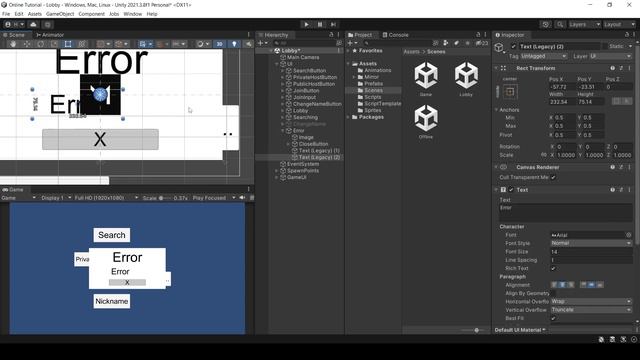Open the GameObject menu
The image size is (640, 360).
pos(60,14)
